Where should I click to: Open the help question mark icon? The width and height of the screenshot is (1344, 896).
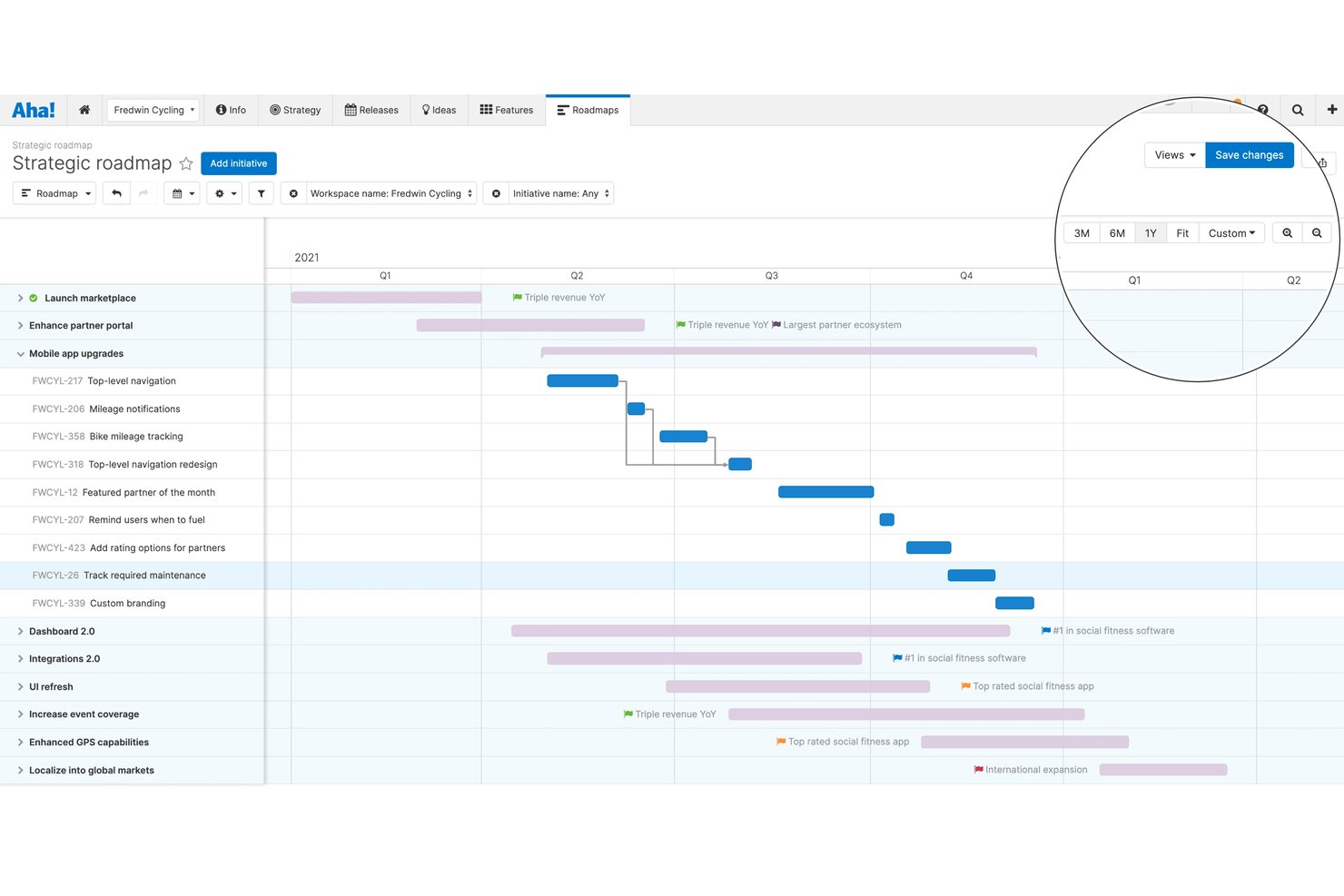[x=1262, y=110]
